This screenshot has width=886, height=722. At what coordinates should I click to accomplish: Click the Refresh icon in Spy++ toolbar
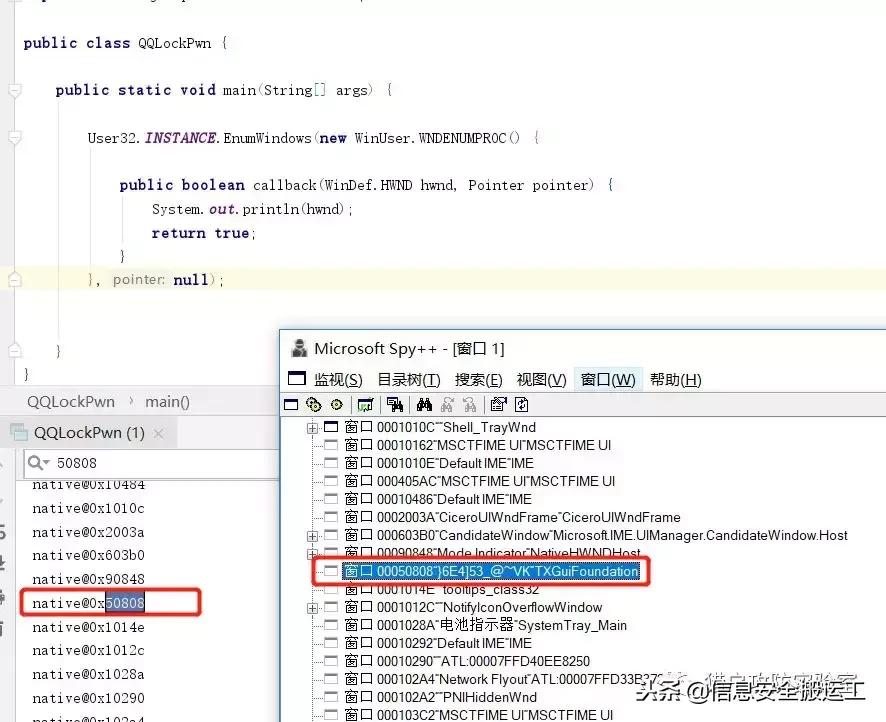tap(522, 404)
